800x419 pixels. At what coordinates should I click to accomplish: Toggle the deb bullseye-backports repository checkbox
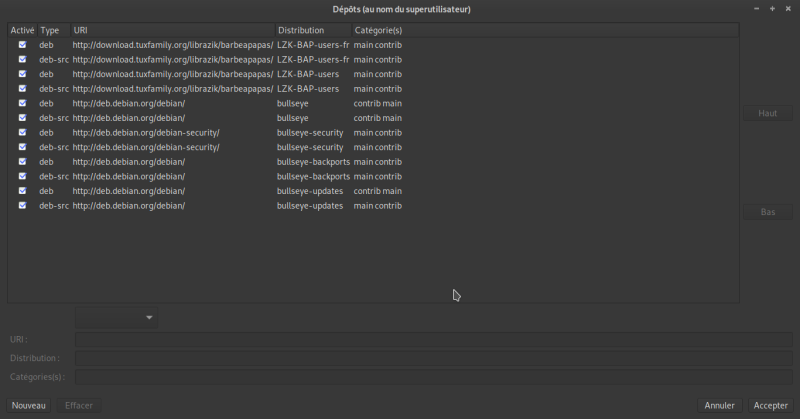22,161
